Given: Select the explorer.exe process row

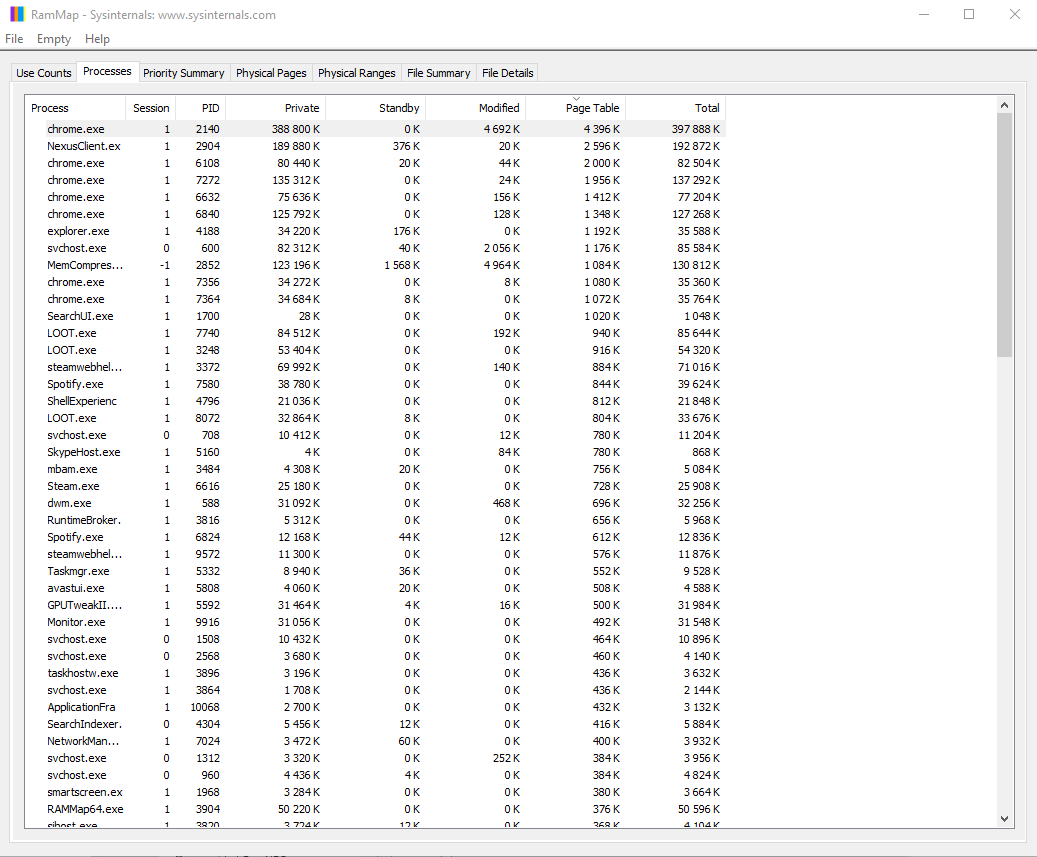Looking at the screenshot, I should (x=376, y=231).
